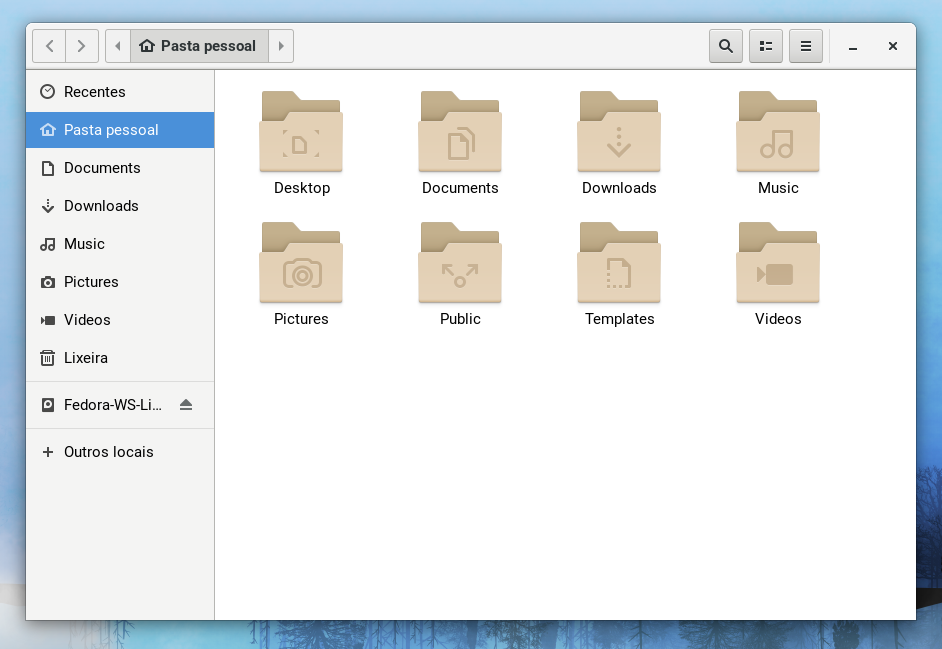942x649 pixels.
Task: Open the hamburger options menu
Action: coord(806,46)
